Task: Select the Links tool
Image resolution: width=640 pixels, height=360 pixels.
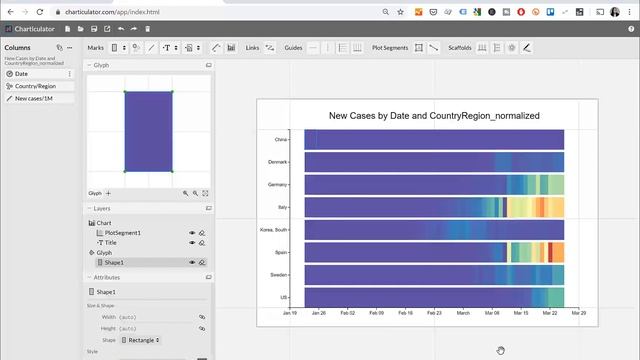Action: (270, 48)
